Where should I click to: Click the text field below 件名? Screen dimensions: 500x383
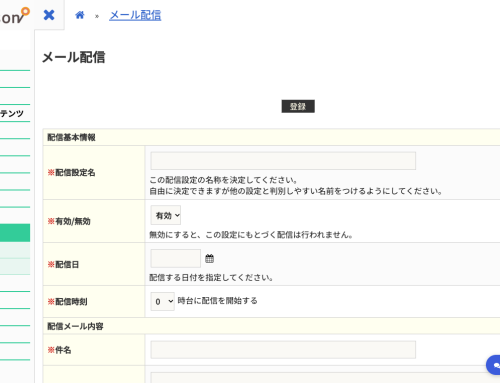click(x=325, y=377)
